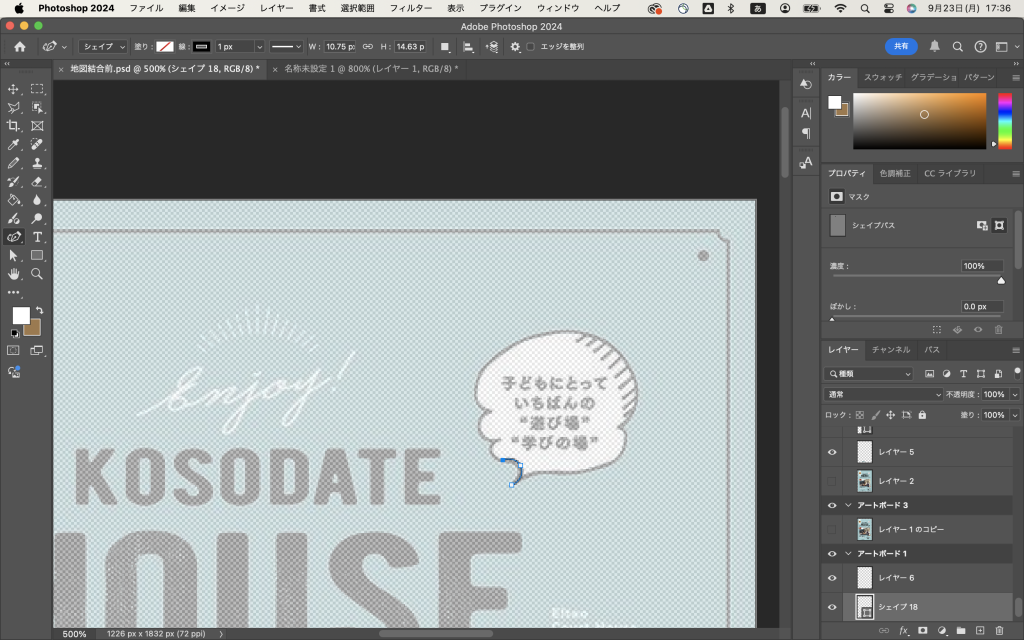This screenshot has height=640, width=1024.
Task: Click the shape width input field
Action: pos(340,47)
